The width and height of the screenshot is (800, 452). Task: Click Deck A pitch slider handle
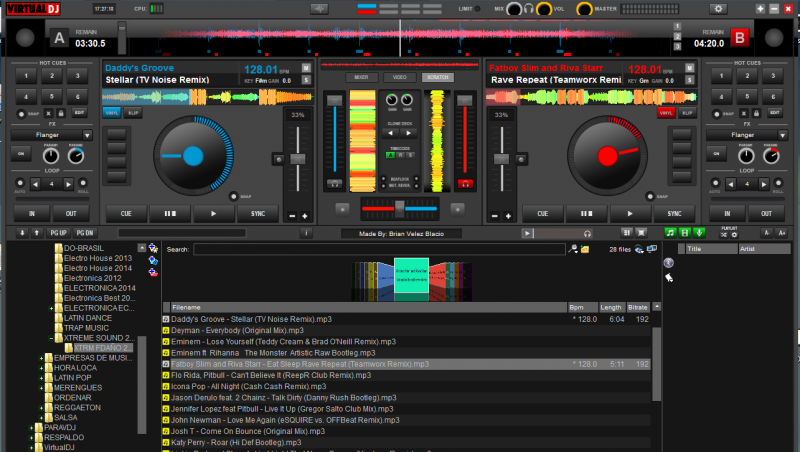point(298,159)
